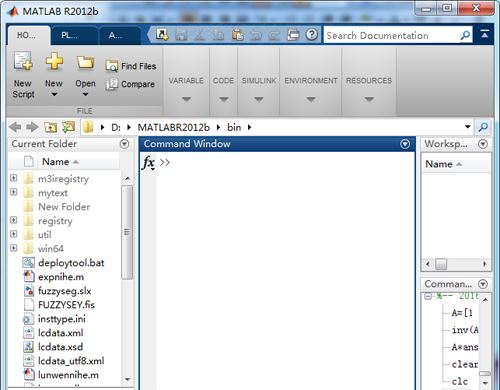500x390 pixels.
Task: Expand the CODE section
Action: click(224, 99)
